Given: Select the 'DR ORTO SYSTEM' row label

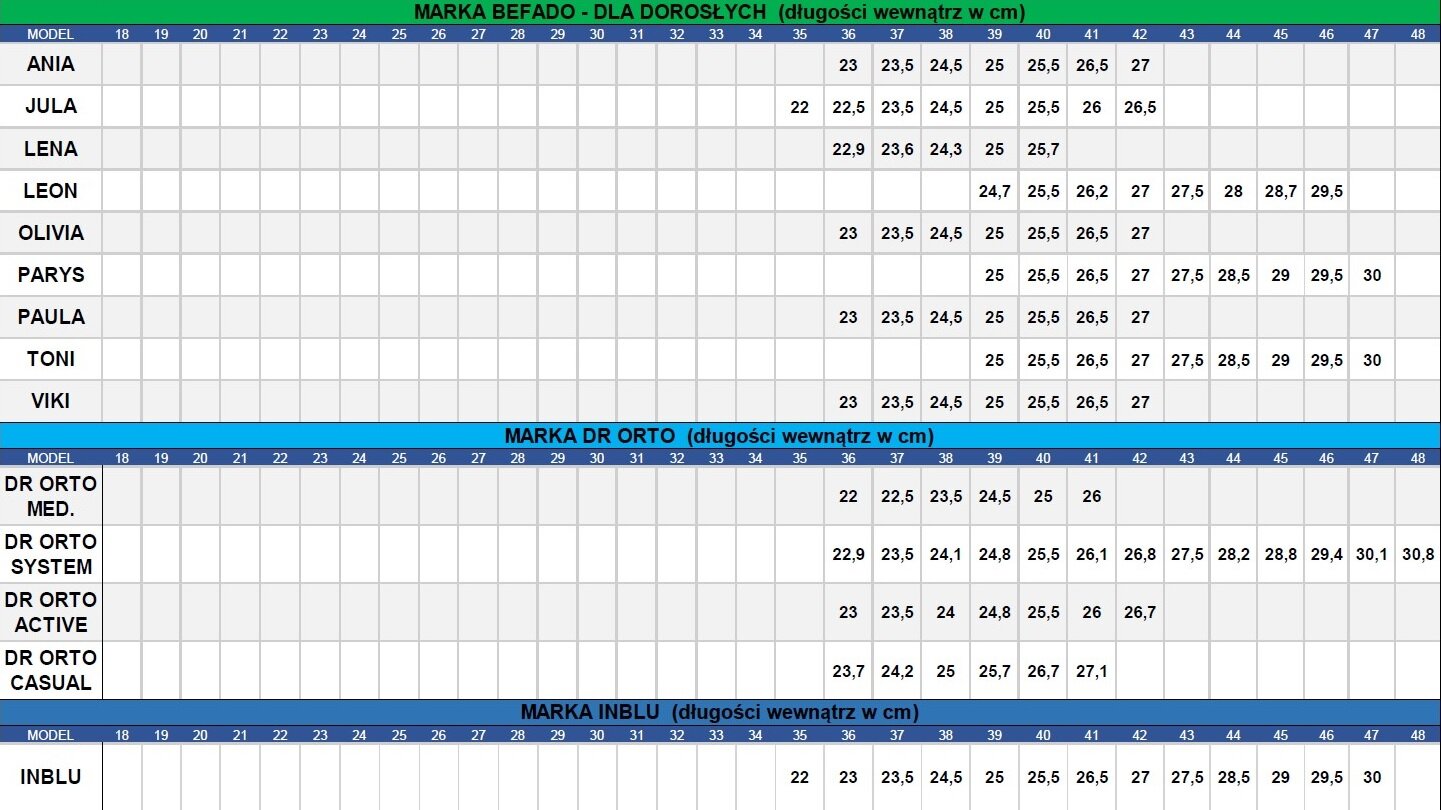Looking at the screenshot, I should 51,554.
